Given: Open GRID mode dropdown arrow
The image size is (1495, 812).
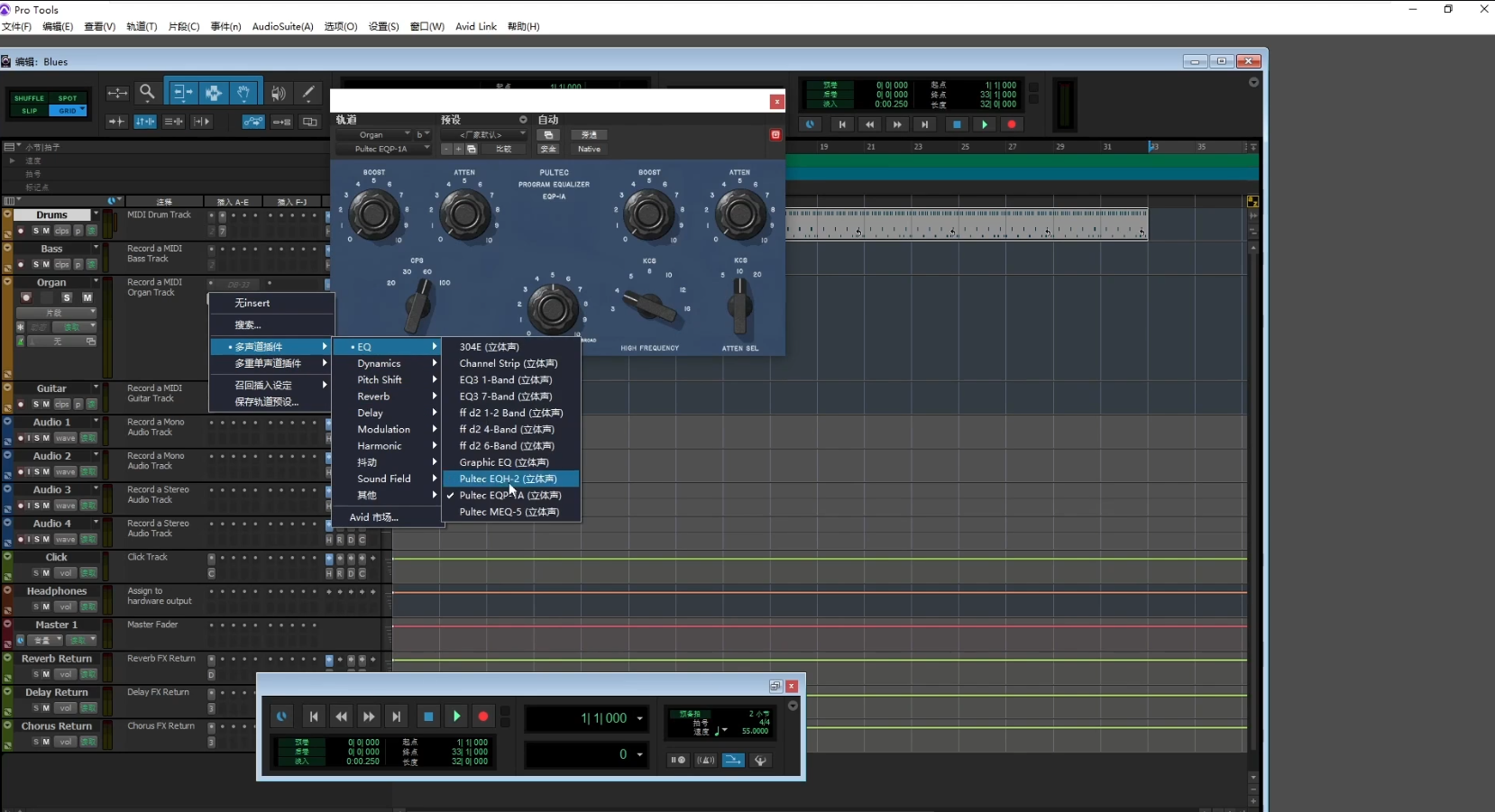Looking at the screenshot, I should tap(82, 108).
